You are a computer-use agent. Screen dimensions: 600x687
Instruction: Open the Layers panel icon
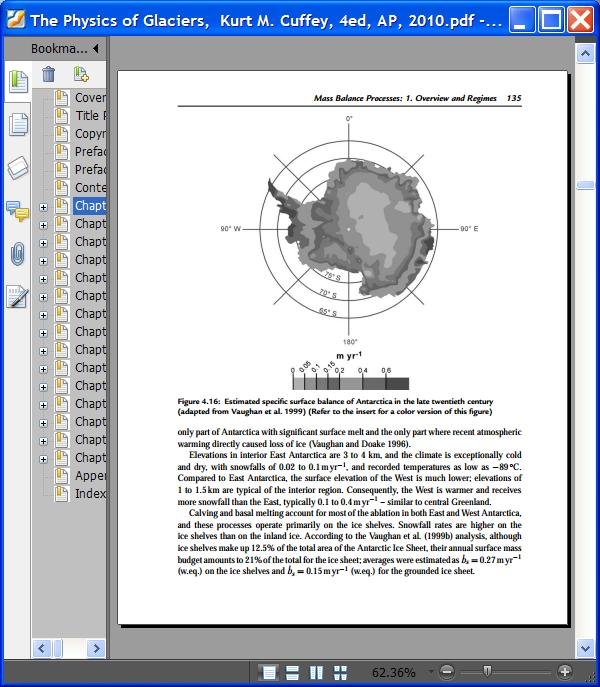(18, 168)
